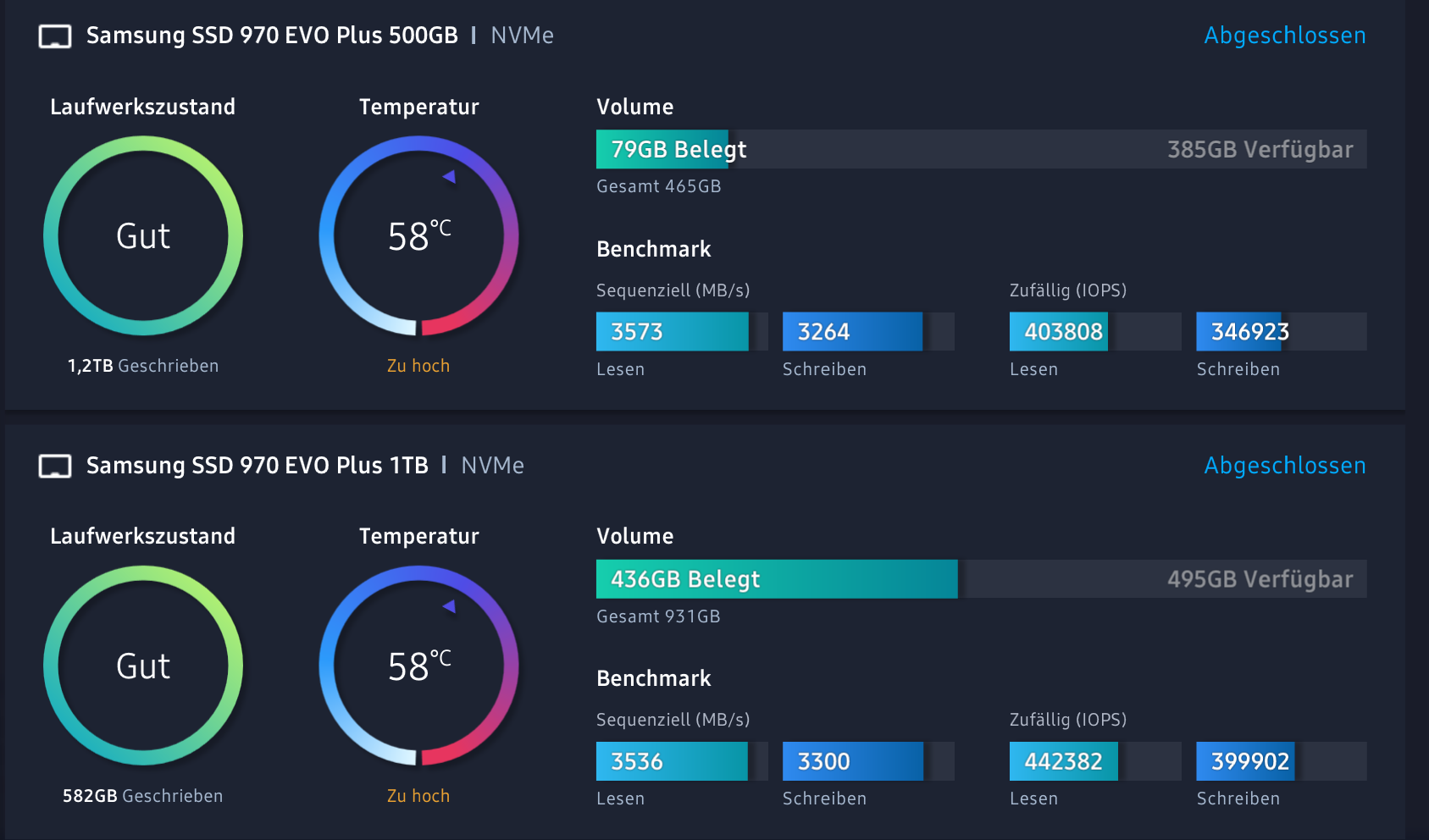Select the 346923 random write IOPS bar

pos(1238,332)
